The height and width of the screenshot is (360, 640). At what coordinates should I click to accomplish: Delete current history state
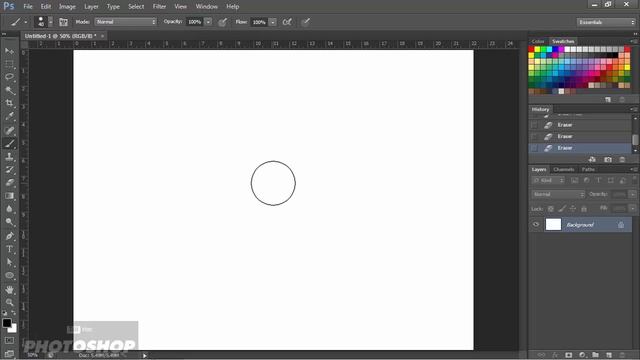coord(622,160)
